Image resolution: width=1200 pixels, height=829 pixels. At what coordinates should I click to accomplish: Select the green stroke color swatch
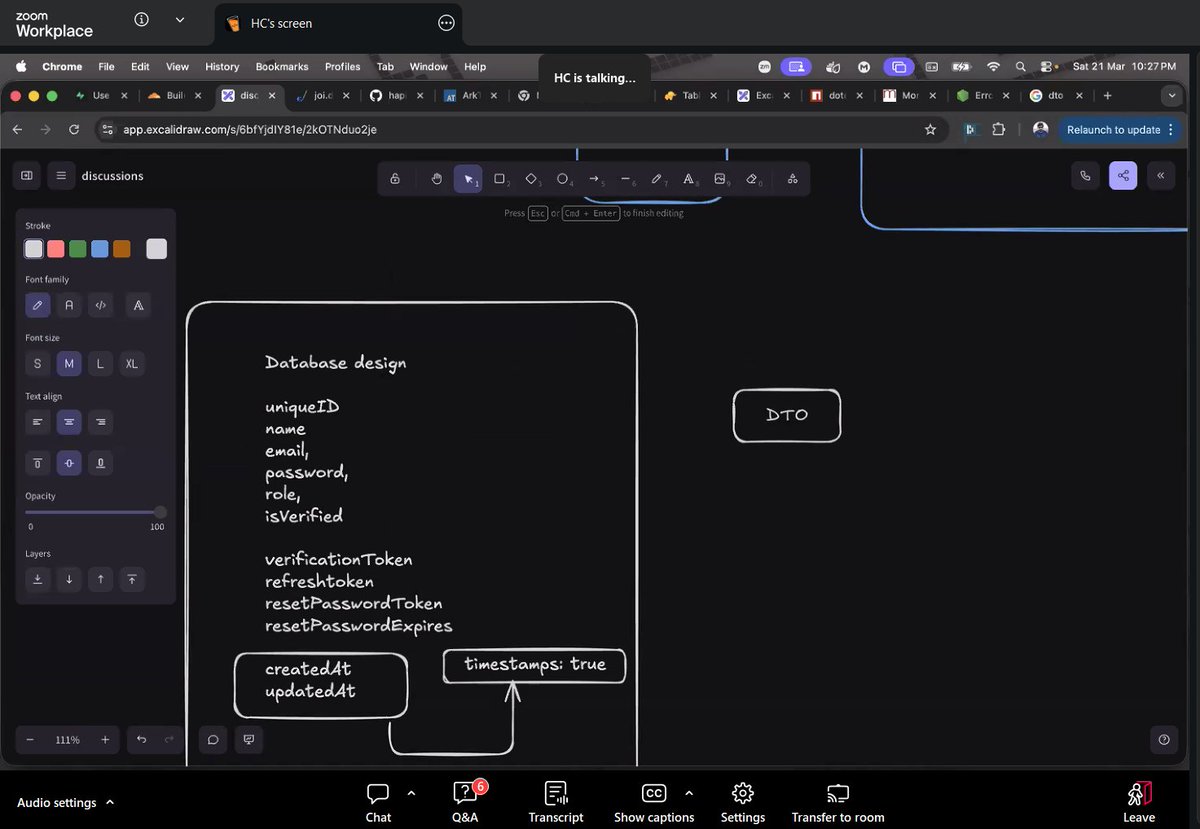(x=78, y=248)
